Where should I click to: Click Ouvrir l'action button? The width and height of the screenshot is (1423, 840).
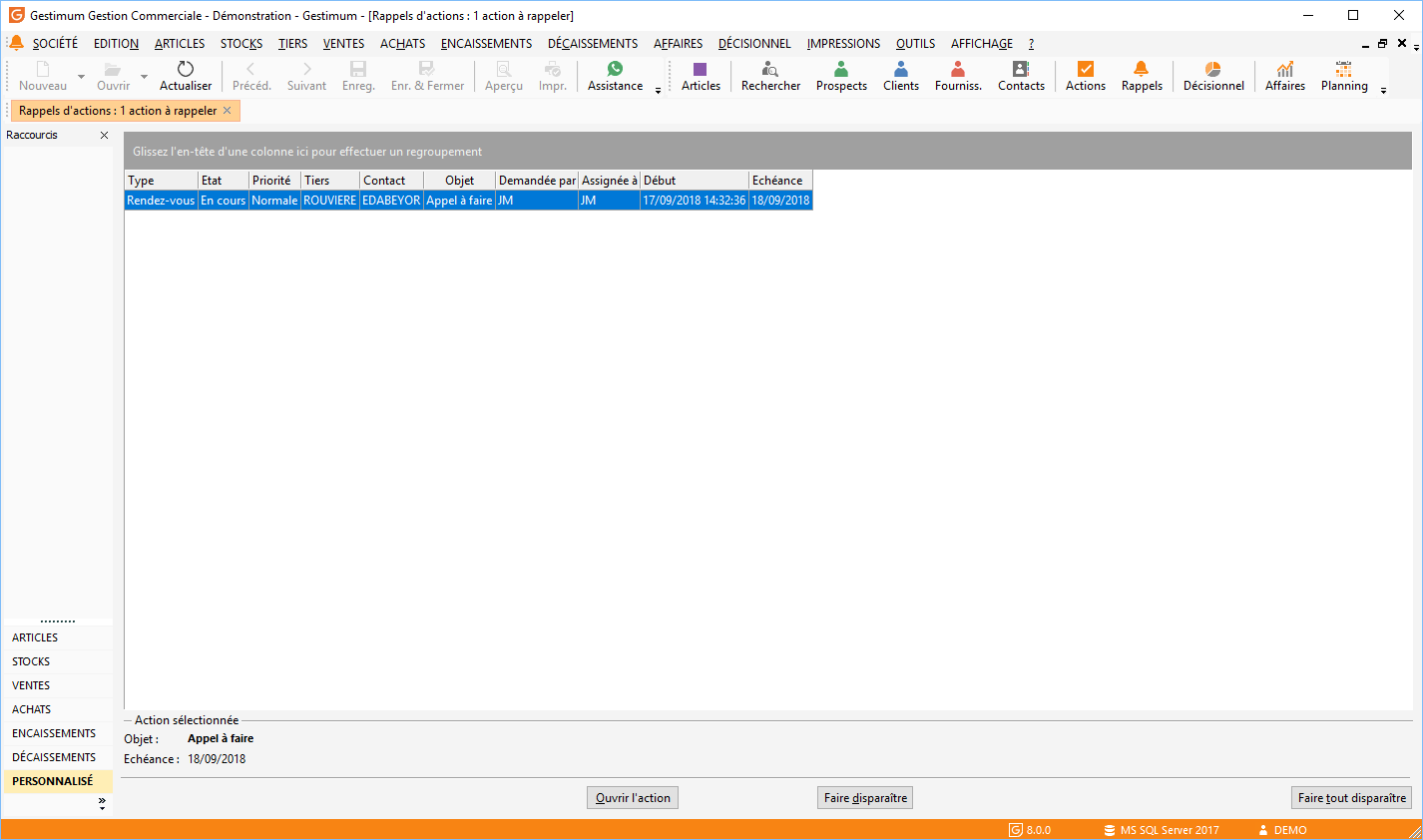633,798
